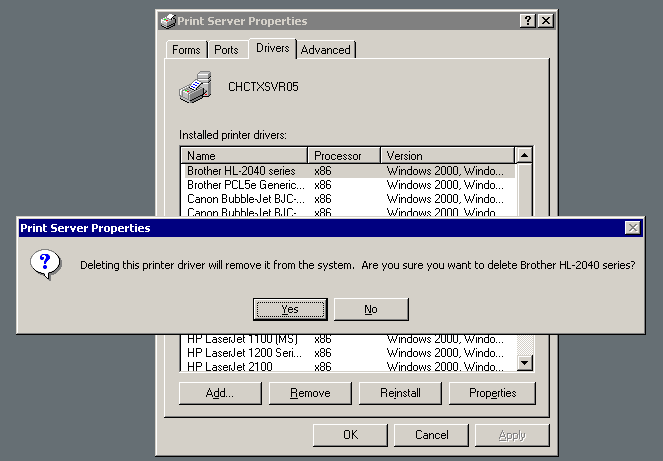Sort drivers by Processor column header
663x461 pixels.
pyautogui.click(x=344, y=156)
